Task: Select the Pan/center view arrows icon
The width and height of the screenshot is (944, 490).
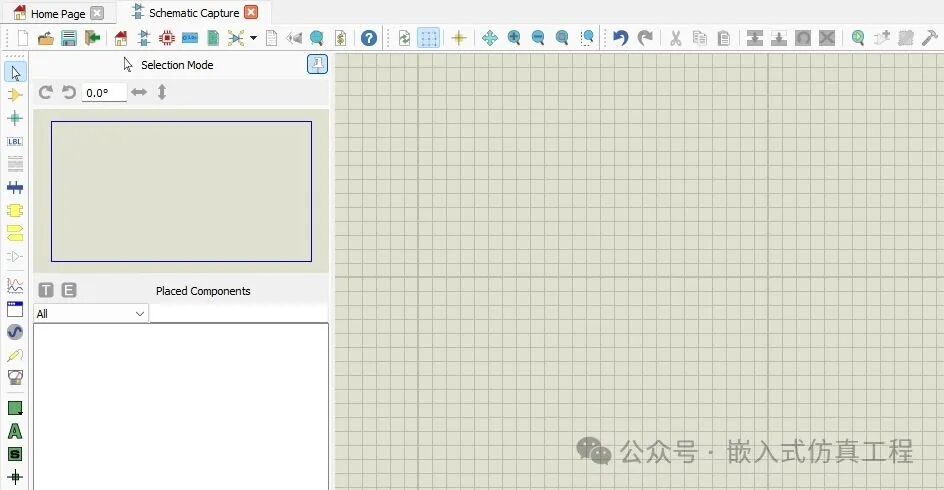Action: tap(490, 39)
